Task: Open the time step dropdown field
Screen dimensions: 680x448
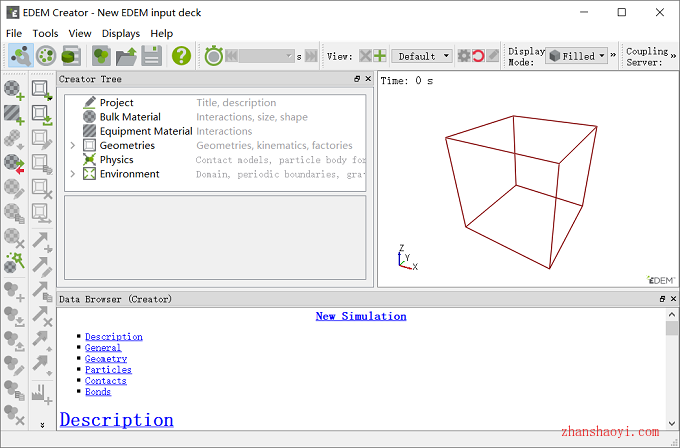Action: [266, 56]
